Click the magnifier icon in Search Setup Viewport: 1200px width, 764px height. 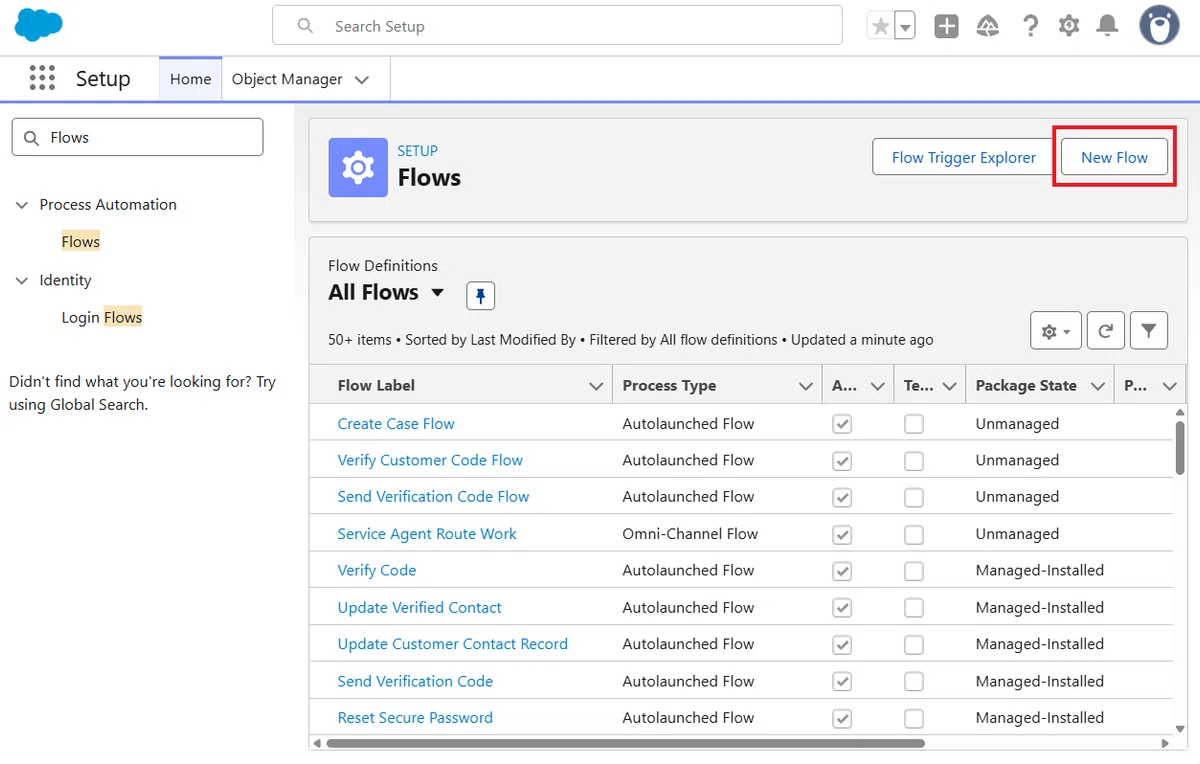[306, 26]
